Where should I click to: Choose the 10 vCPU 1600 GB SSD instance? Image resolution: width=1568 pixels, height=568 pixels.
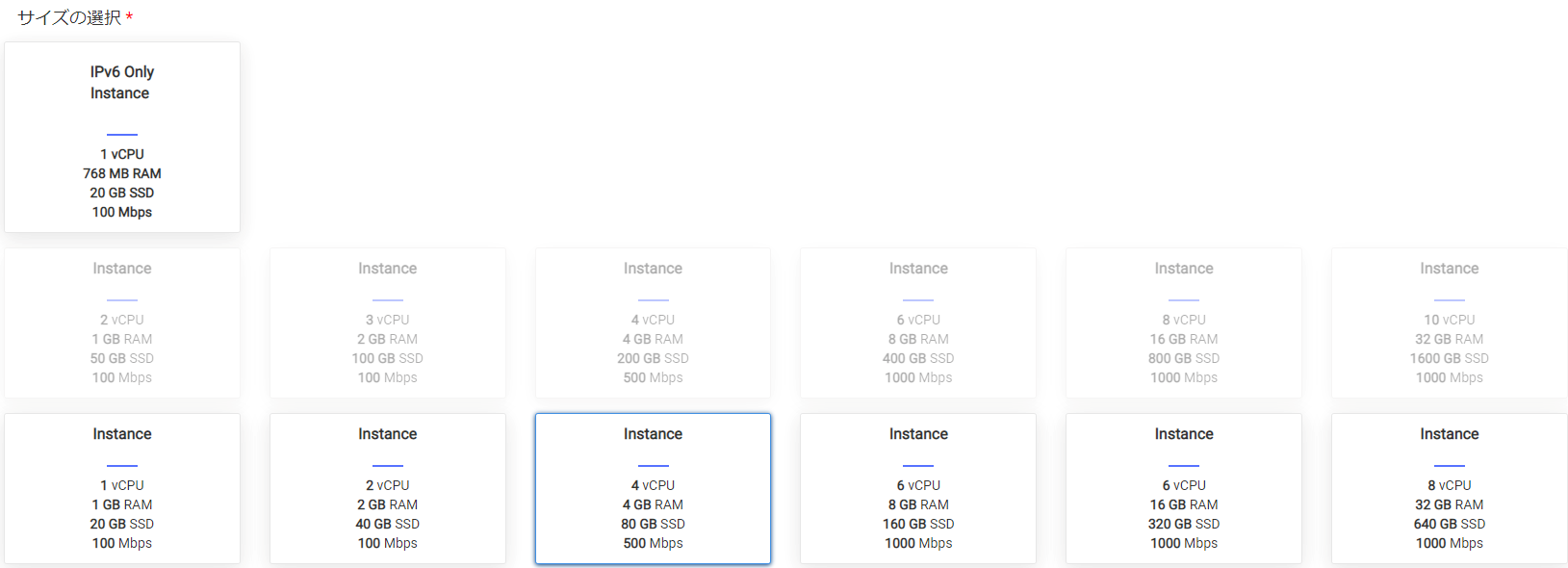[x=1449, y=323]
